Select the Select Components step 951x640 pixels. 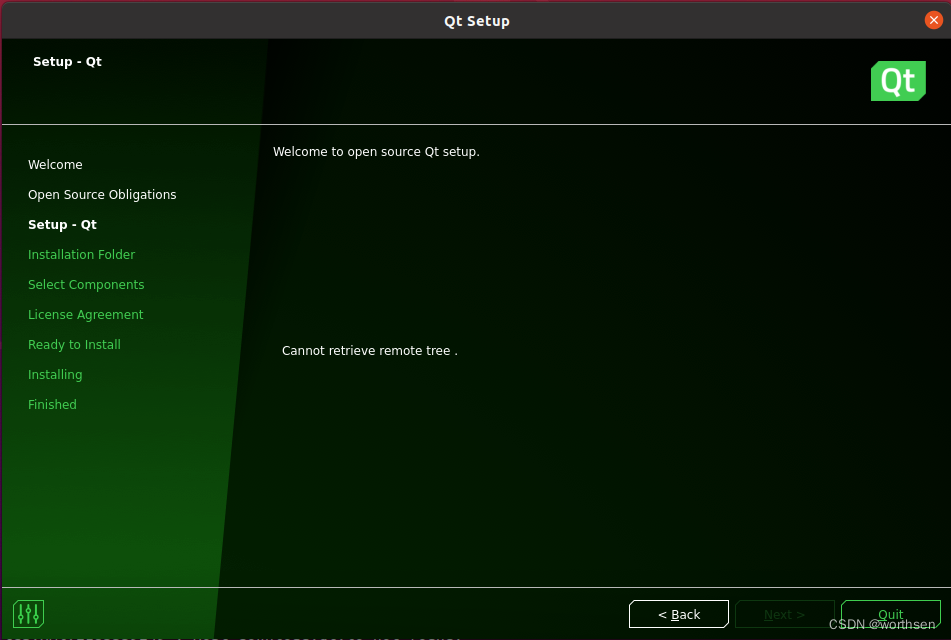coord(86,285)
